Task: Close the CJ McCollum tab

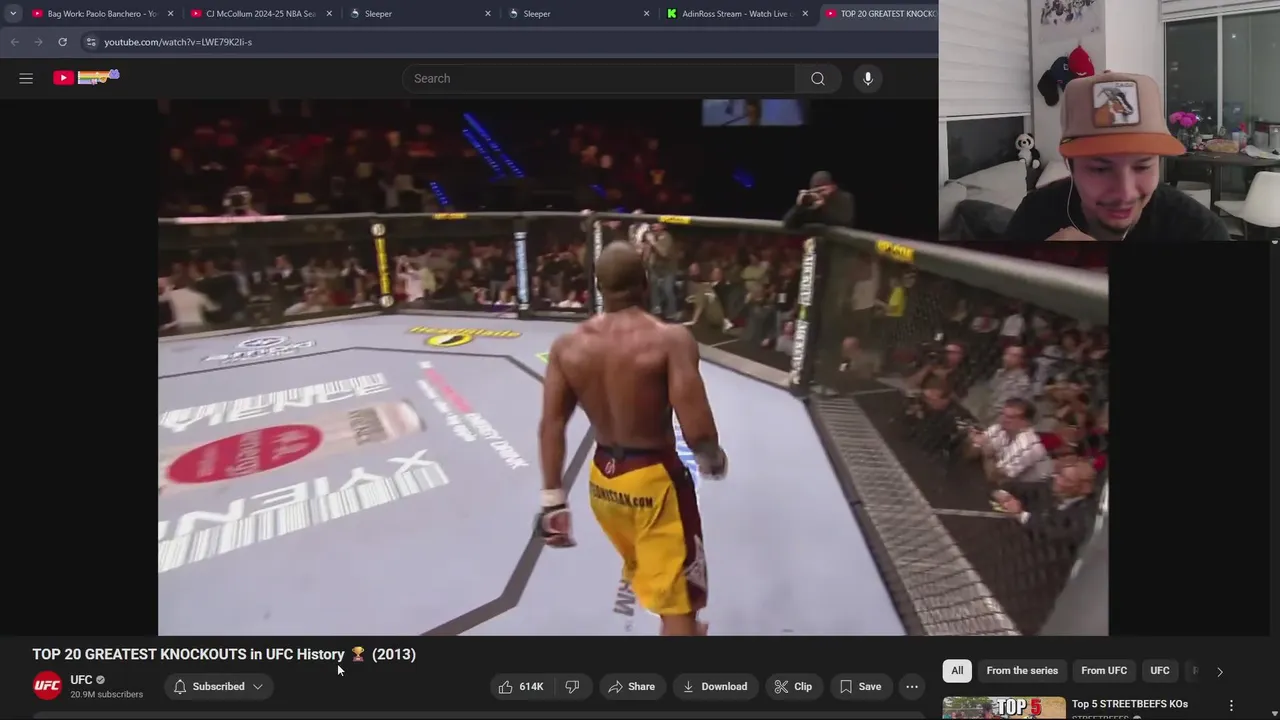Action: coord(329,14)
